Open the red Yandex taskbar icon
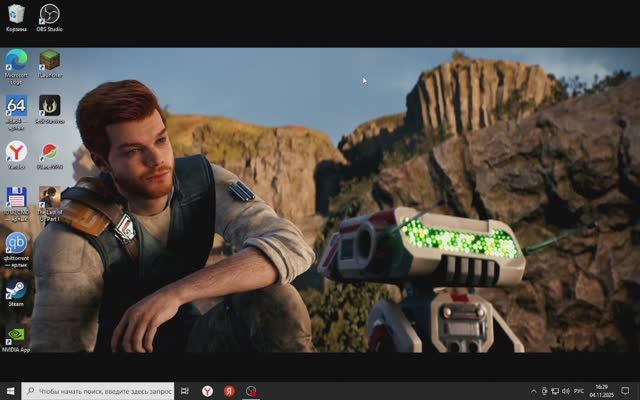 [x=229, y=391]
